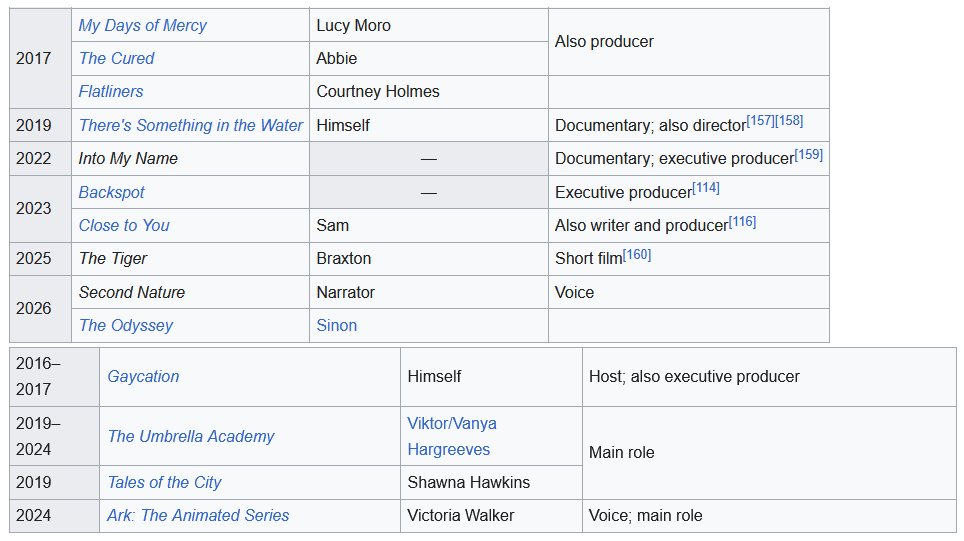Click the Host; also executive producer note
The height and width of the screenshot is (541, 964).
click(694, 376)
